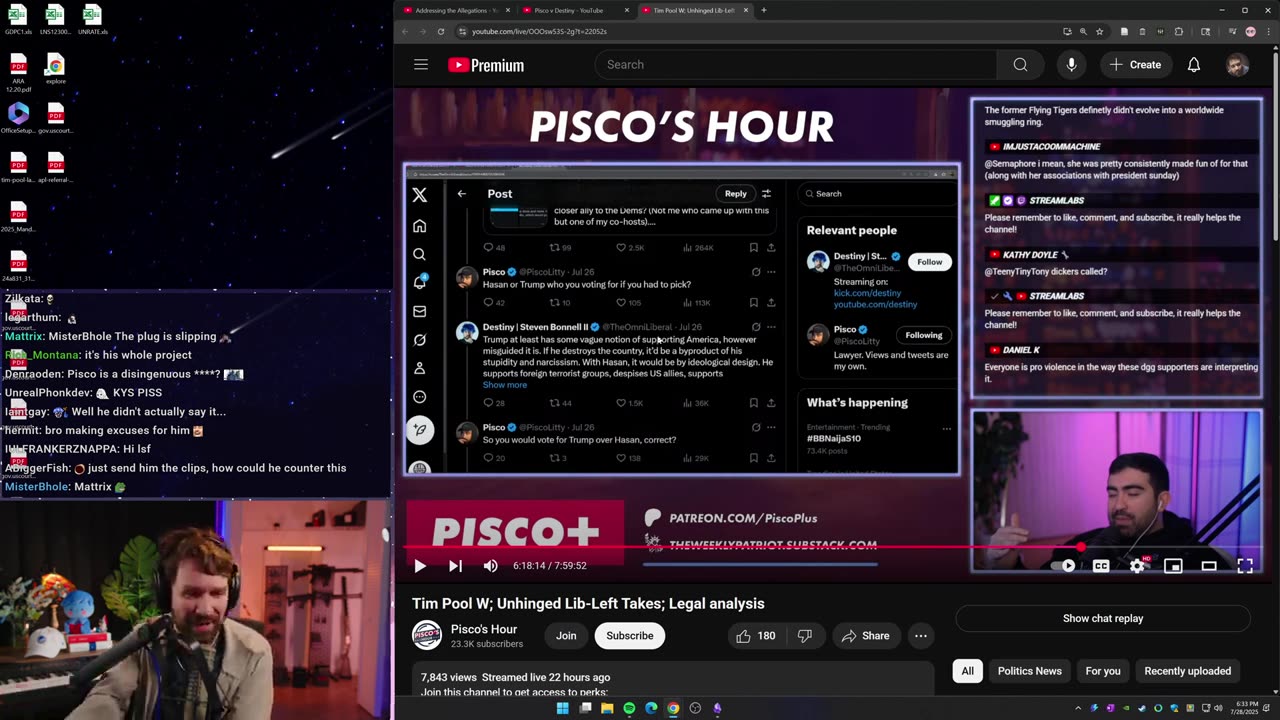
Task: Mute the video player volume
Action: coord(490,566)
